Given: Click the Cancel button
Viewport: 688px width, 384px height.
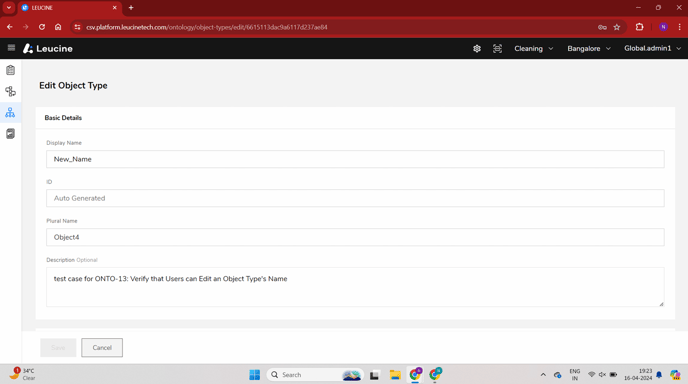Looking at the screenshot, I should point(102,348).
